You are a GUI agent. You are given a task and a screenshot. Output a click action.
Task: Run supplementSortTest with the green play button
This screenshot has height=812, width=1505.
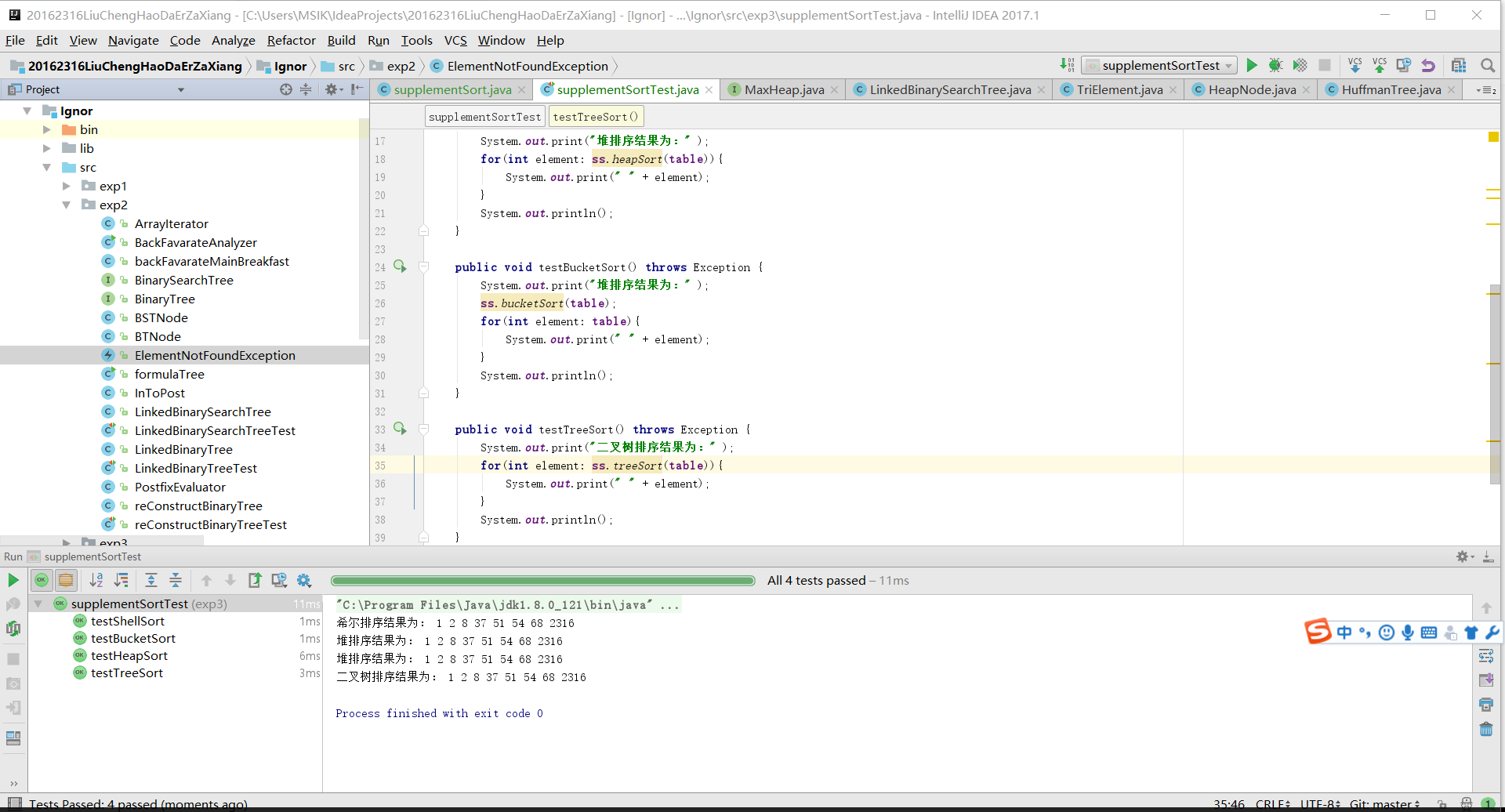point(1252,65)
